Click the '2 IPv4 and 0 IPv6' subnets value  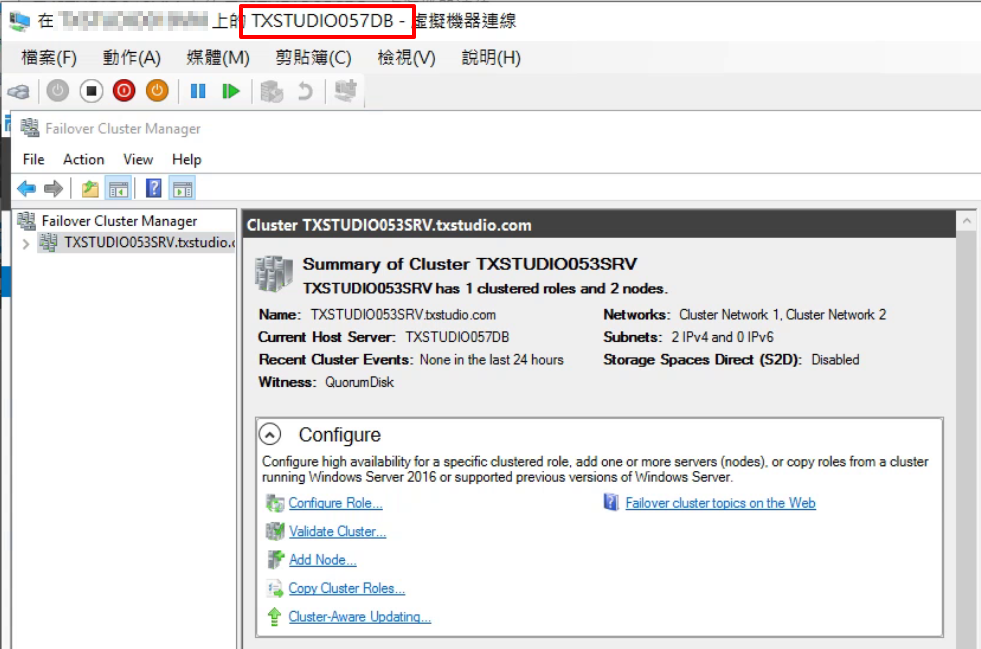723,337
